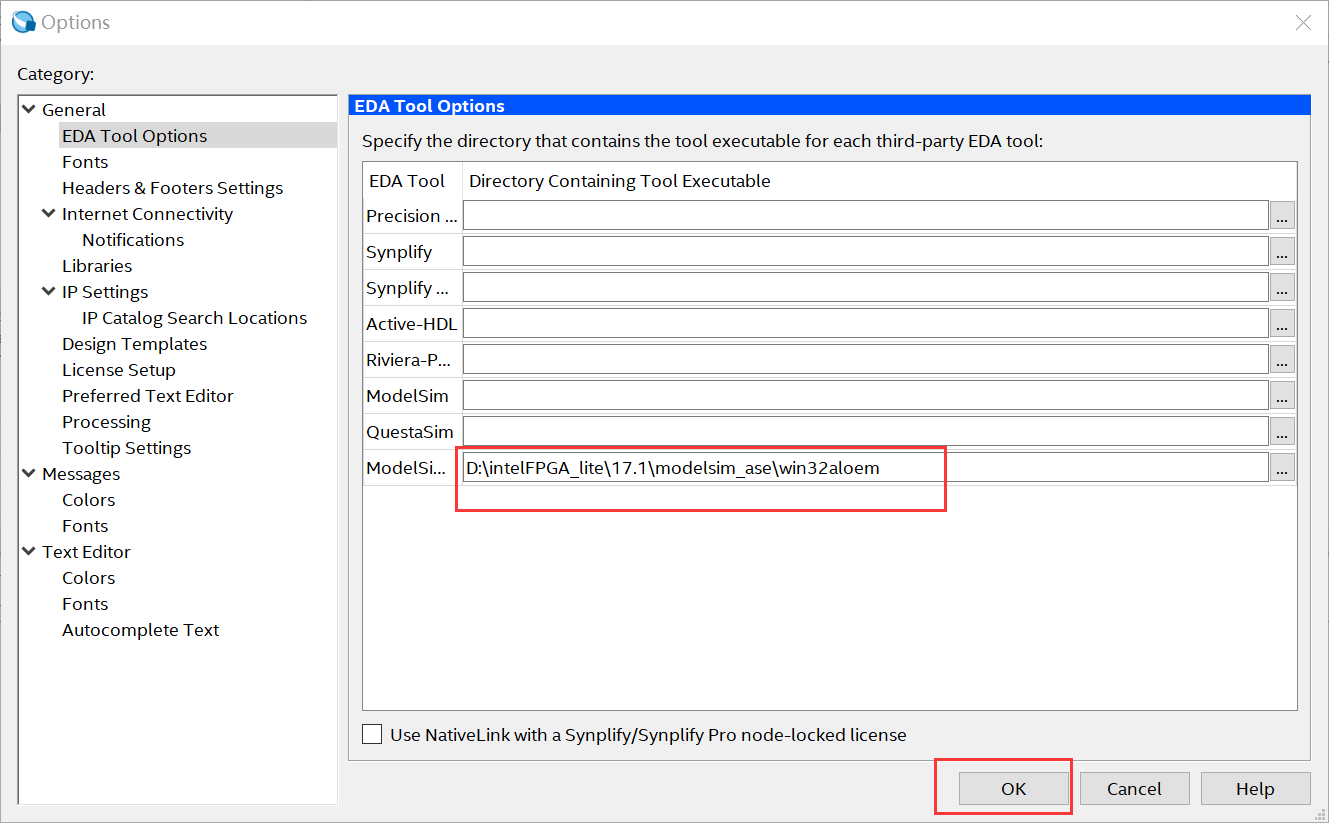The width and height of the screenshot is (1329, 823).
Task: Click the Precision Synthesis path field
Action: [866, 215]
